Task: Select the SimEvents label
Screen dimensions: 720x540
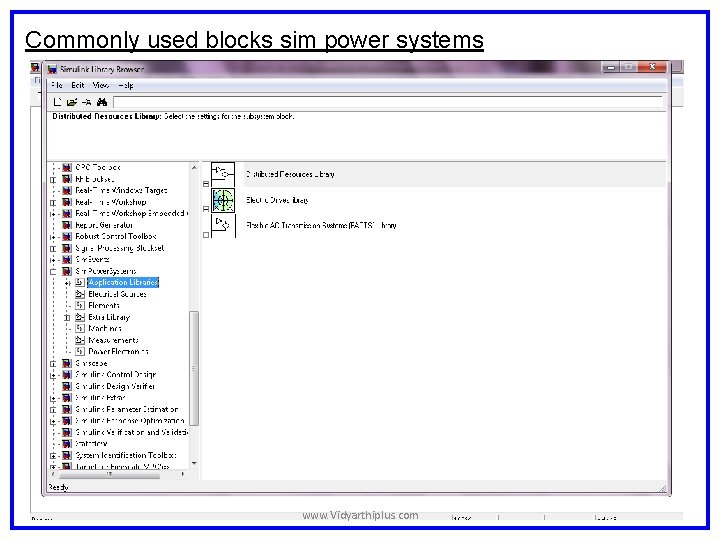Action: coord(92,259)
